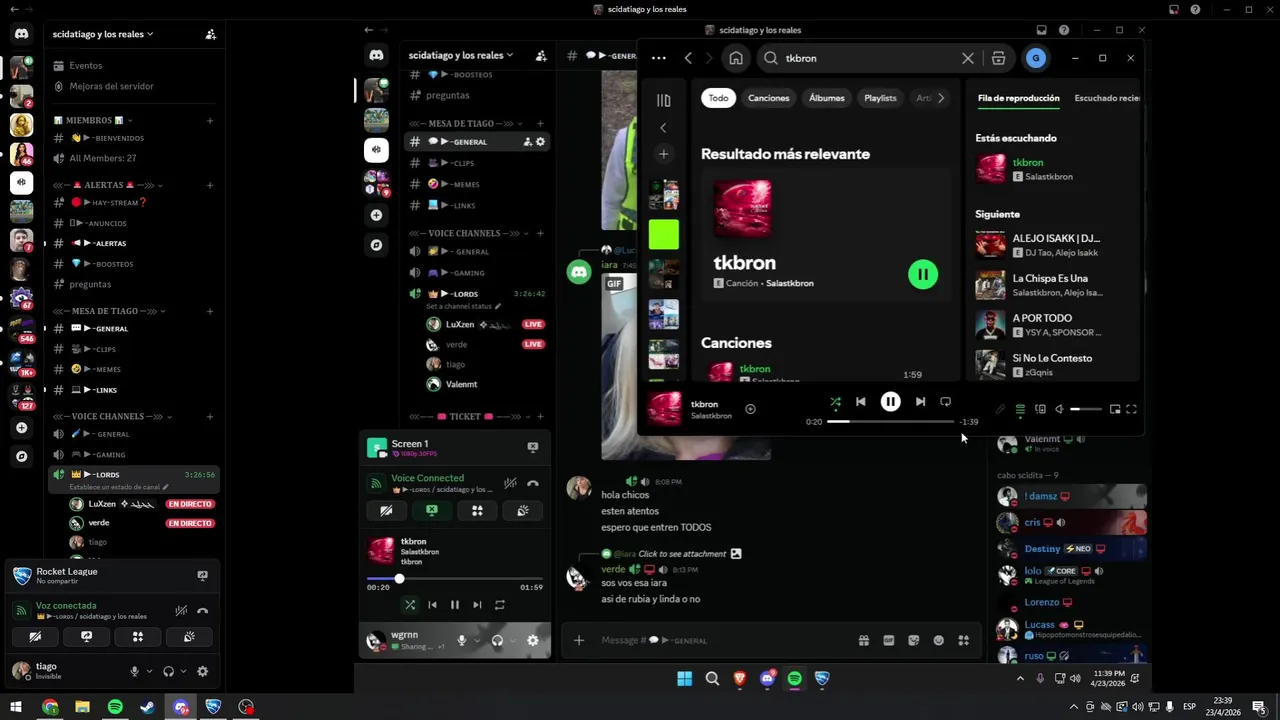Open Mejoras del servidor

pos(111,86)
